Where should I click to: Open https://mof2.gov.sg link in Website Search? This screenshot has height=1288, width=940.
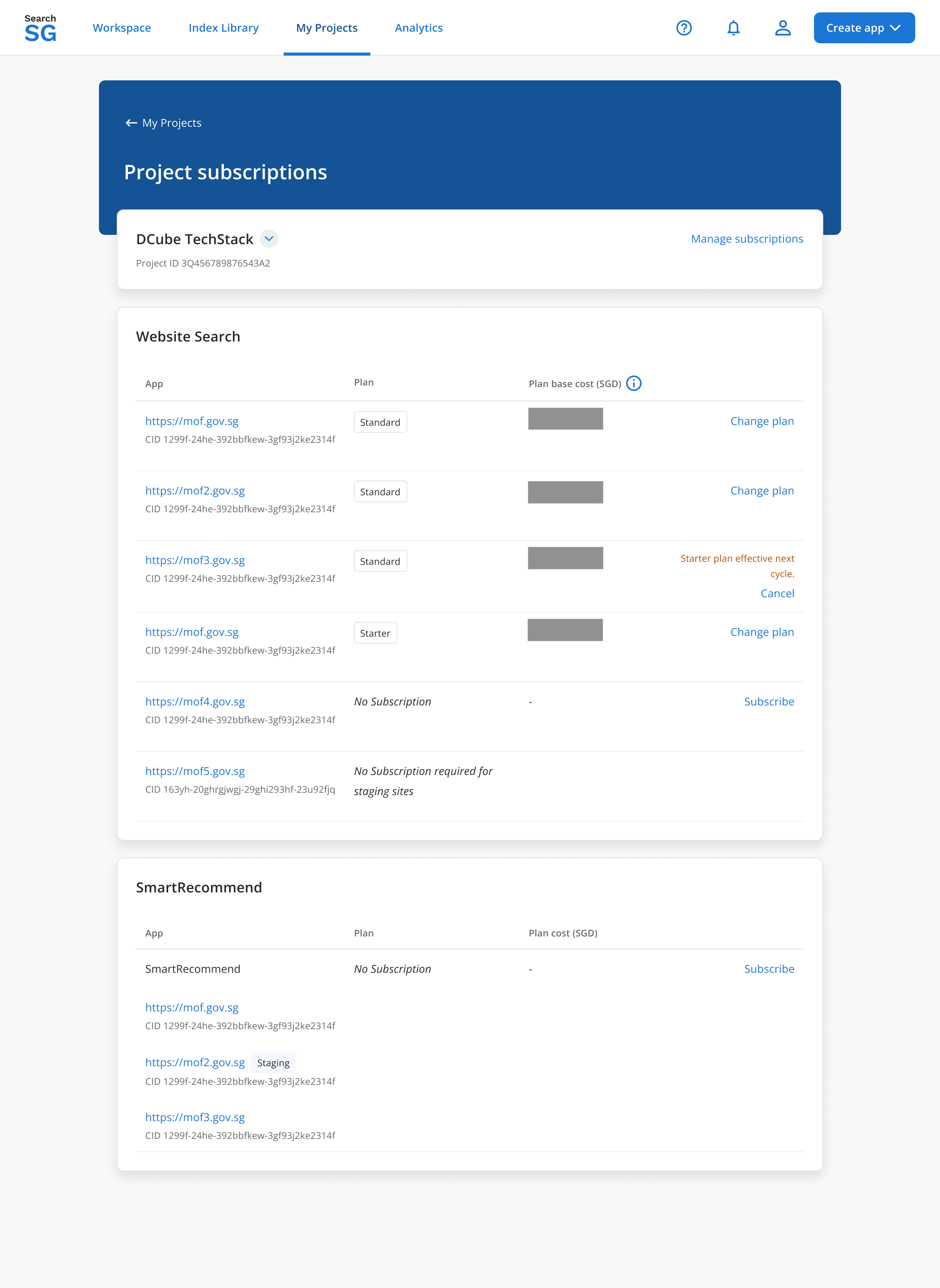[x=195, y=491]
